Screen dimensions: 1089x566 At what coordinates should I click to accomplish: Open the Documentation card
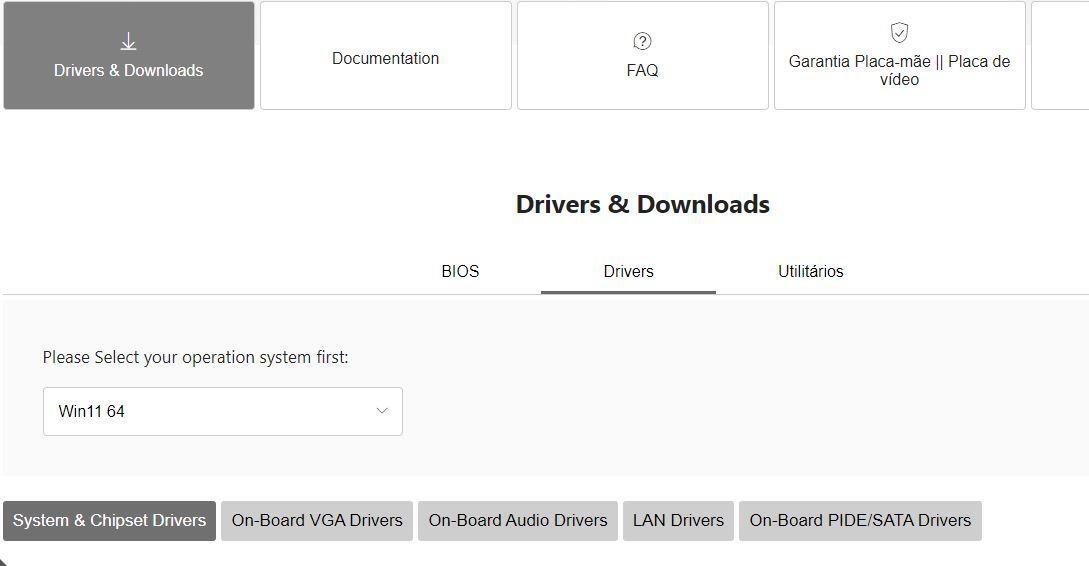[x=385, y=56]
